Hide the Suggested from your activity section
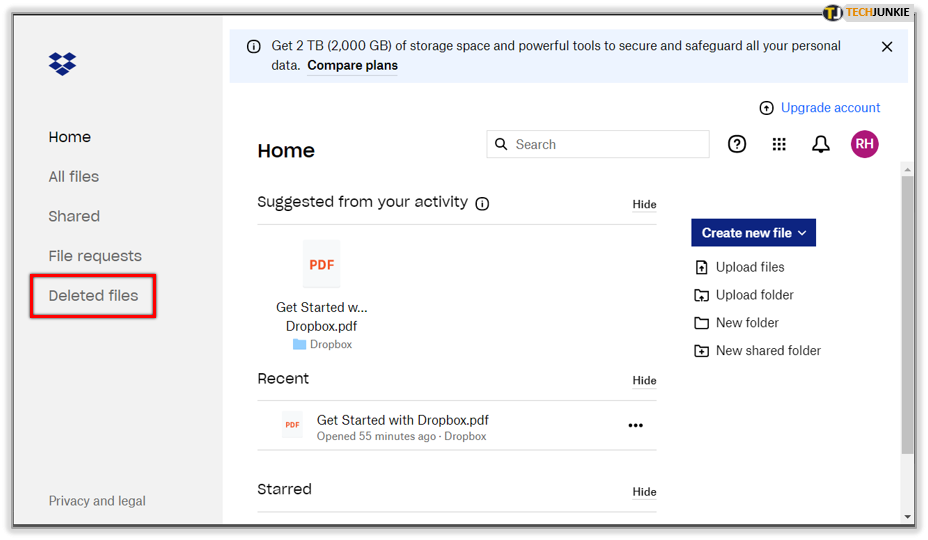The image size is (928, 540). (644, 204)
